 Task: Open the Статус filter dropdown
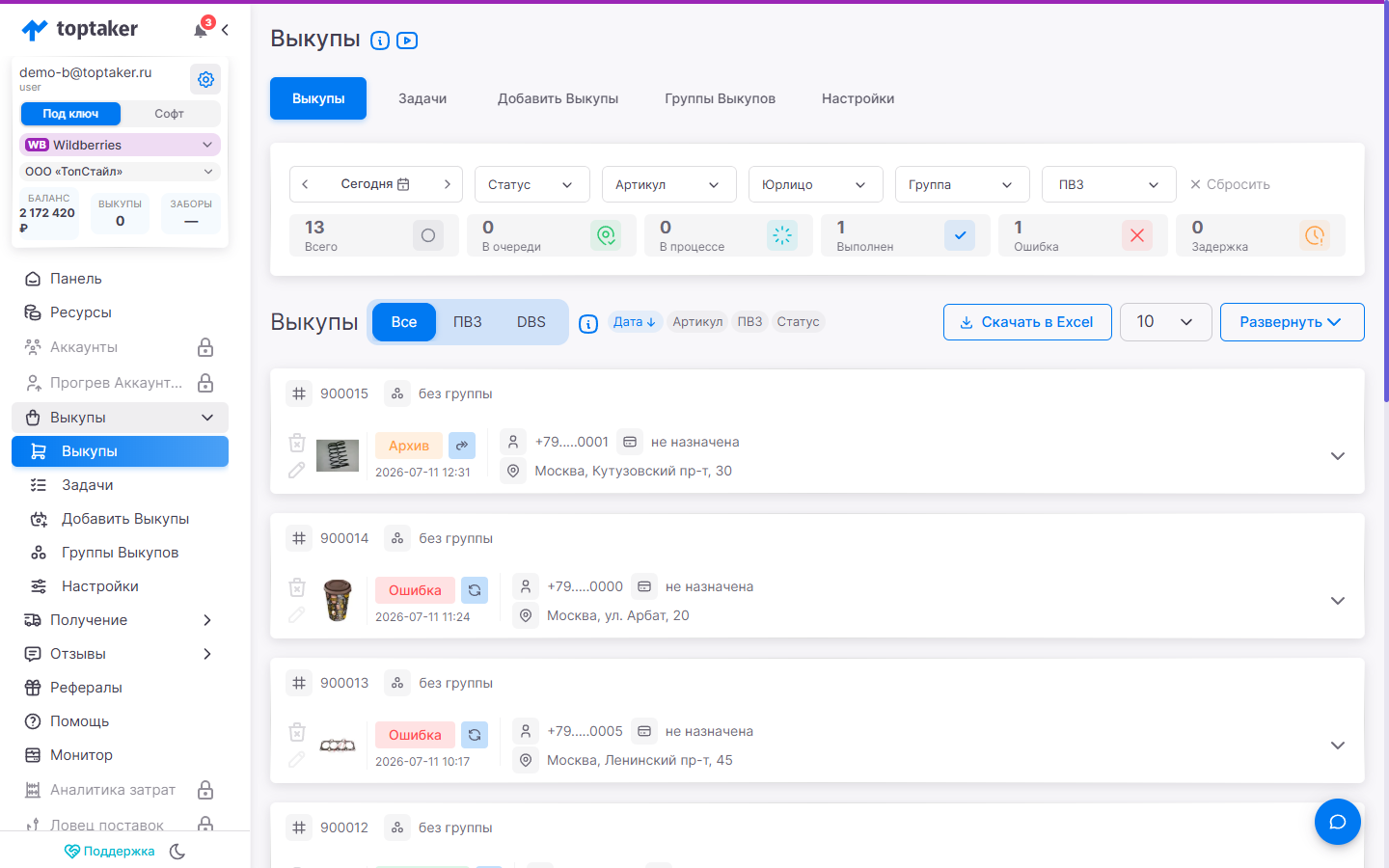(x=532, y=184)
